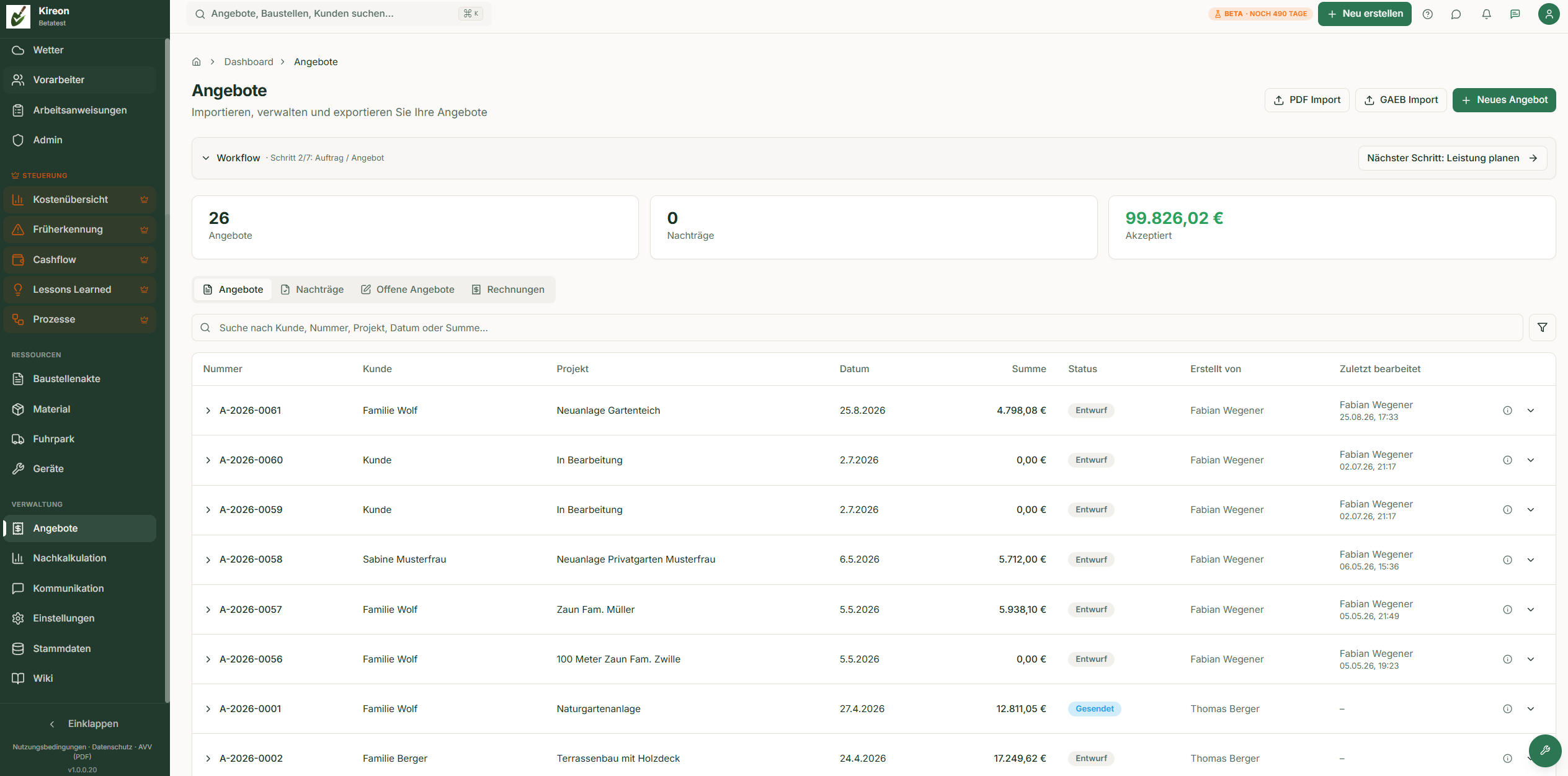Expand row A-2026-0061

208,411
